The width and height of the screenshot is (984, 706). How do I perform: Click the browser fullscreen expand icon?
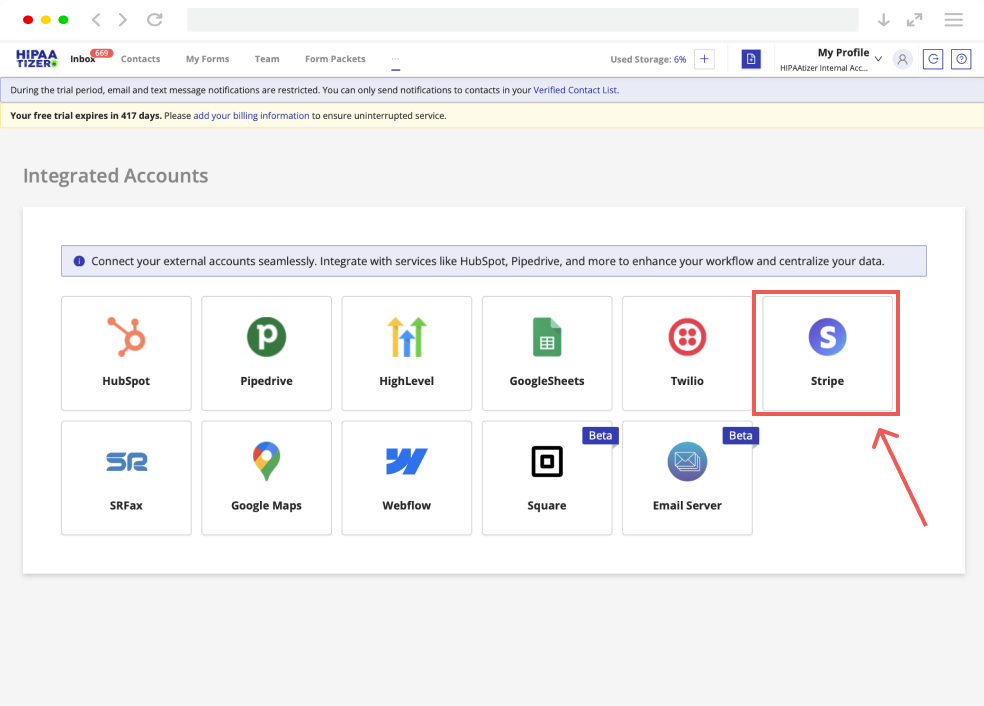(914, 20)
